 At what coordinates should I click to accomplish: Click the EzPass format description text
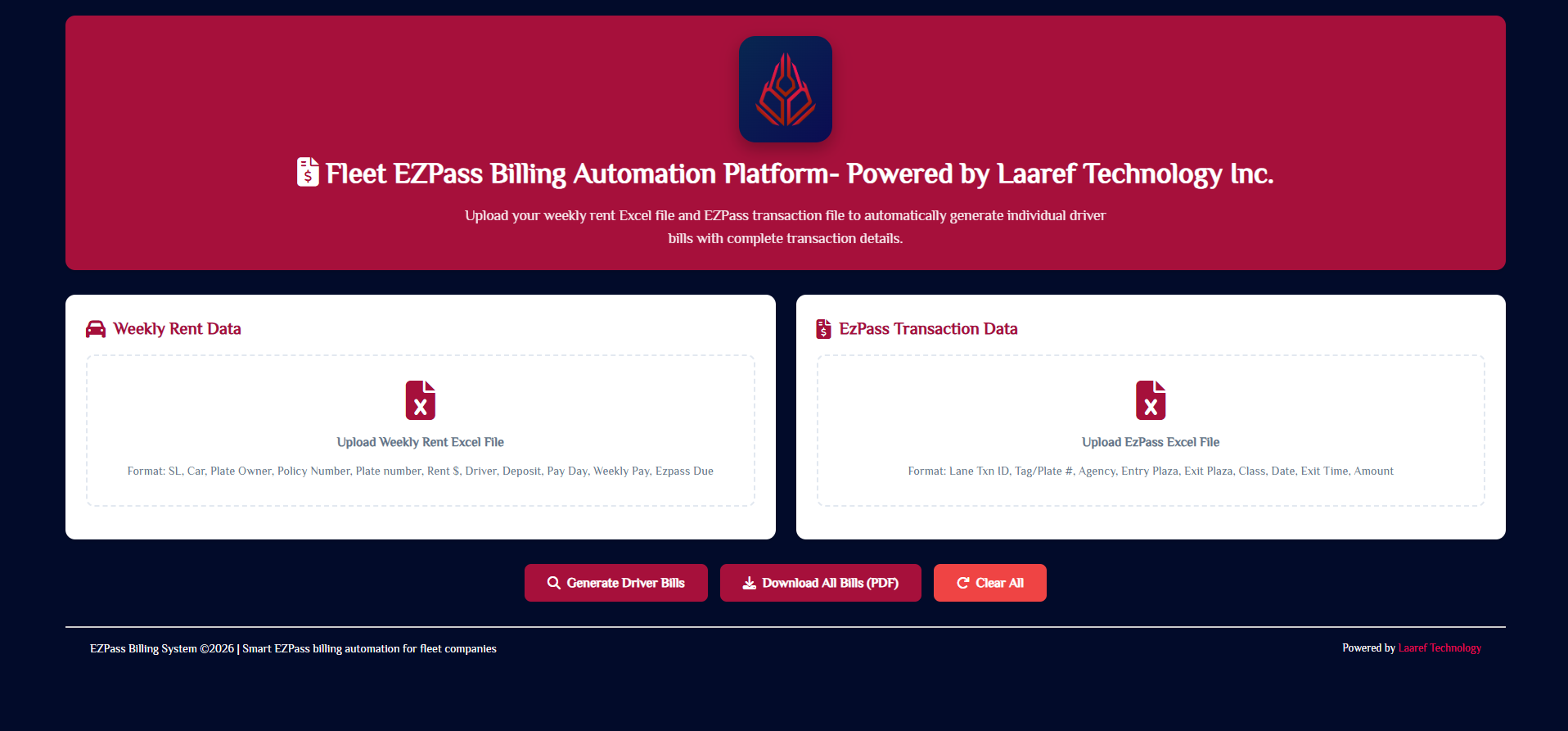click(x=1150, y=471)
